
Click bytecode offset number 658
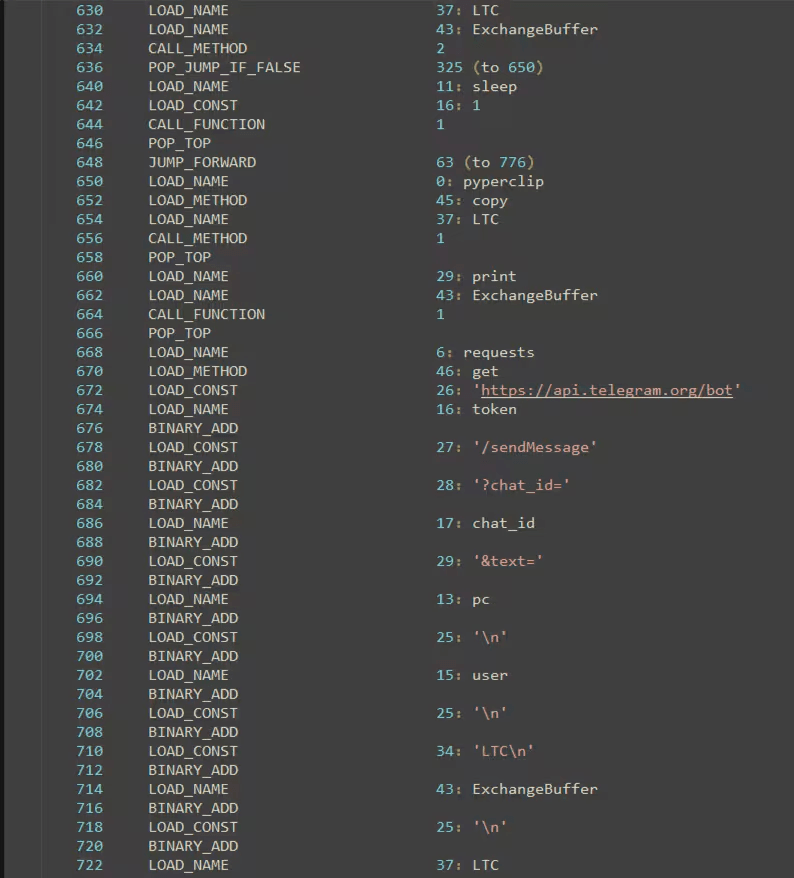point(90,257)
